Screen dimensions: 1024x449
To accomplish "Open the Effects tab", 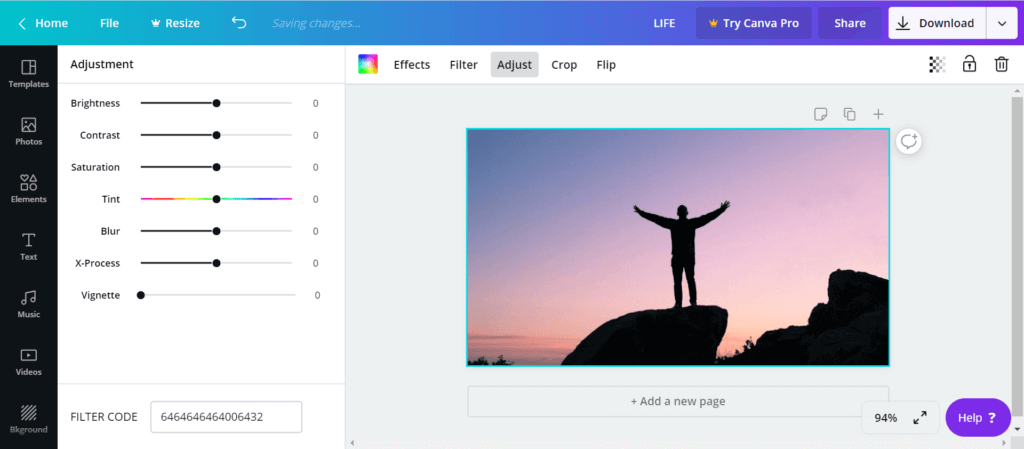I will click(411, 65).
